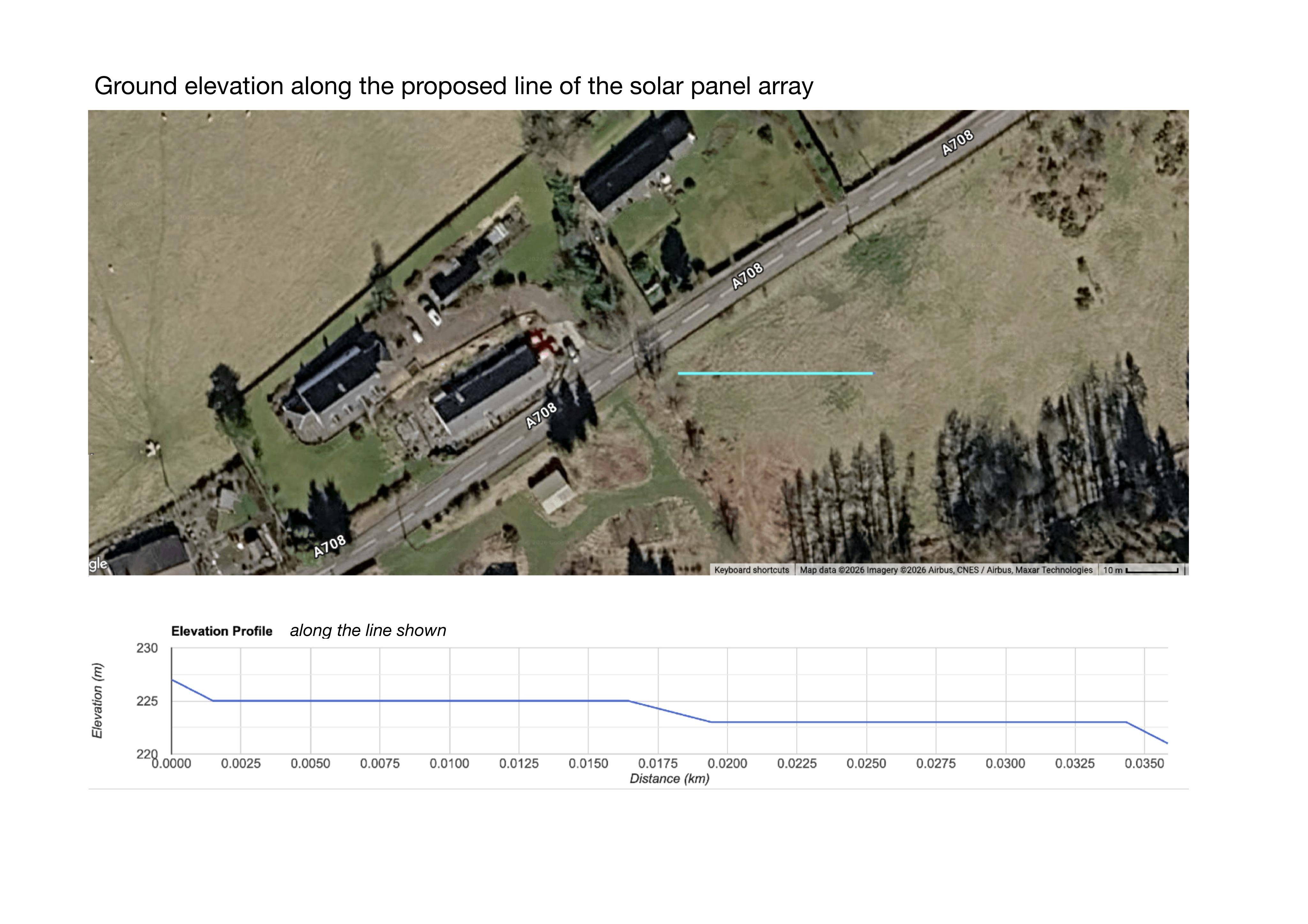This screenshot has height=924, width=1308.
Task: Toggle the 10 m map scale bar
Action: tap(1141, 570)
